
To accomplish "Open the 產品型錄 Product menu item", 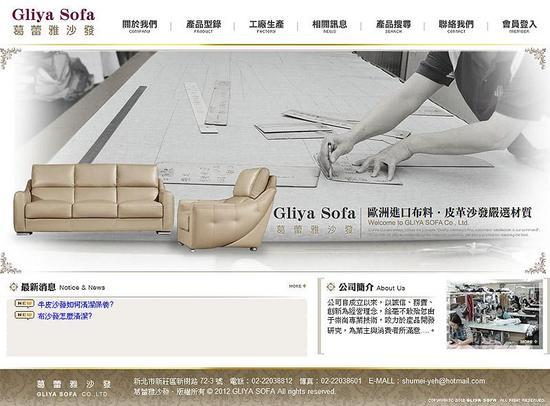I will 203,26.
